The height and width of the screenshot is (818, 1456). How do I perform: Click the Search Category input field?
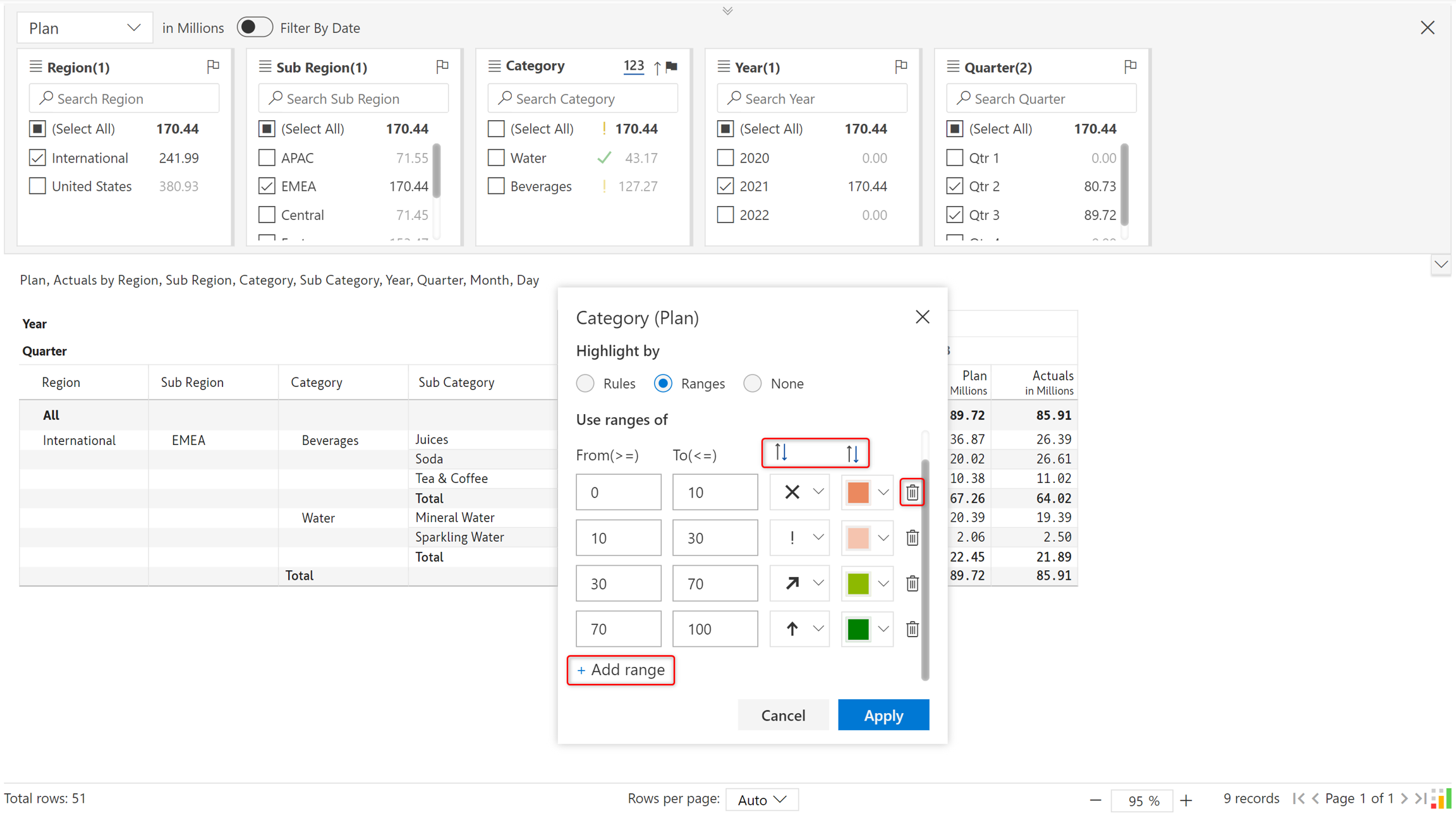[583, 99]
